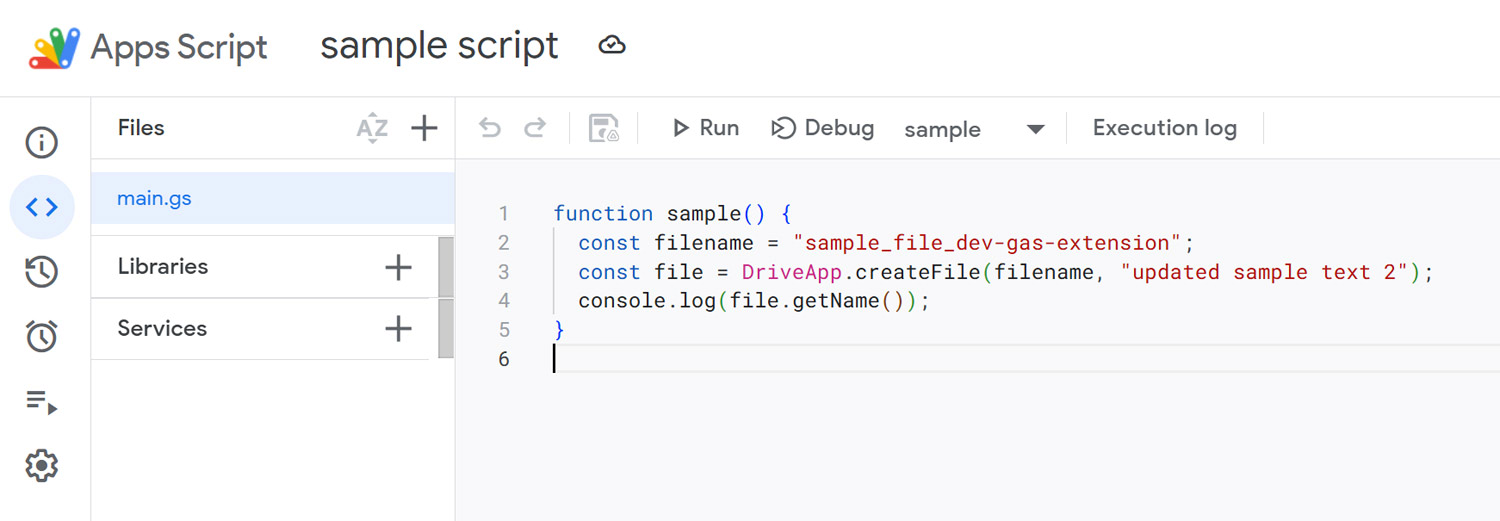Screen dimensions: 1500x521
Task: Select main.gs in the Files list
Action: [x=155, y=198]
